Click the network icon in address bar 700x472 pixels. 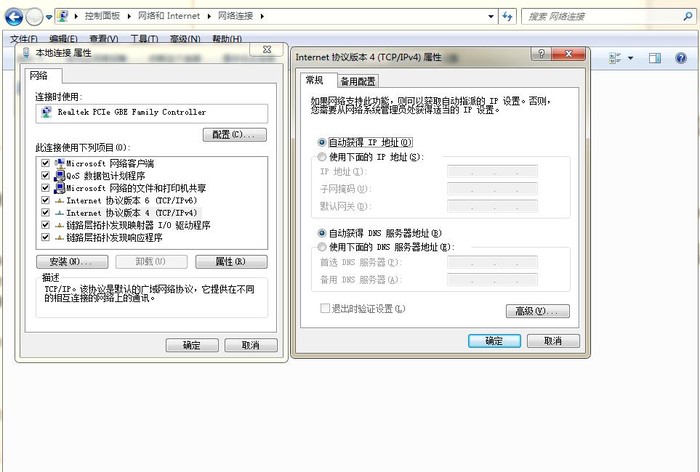pos(64,16)
